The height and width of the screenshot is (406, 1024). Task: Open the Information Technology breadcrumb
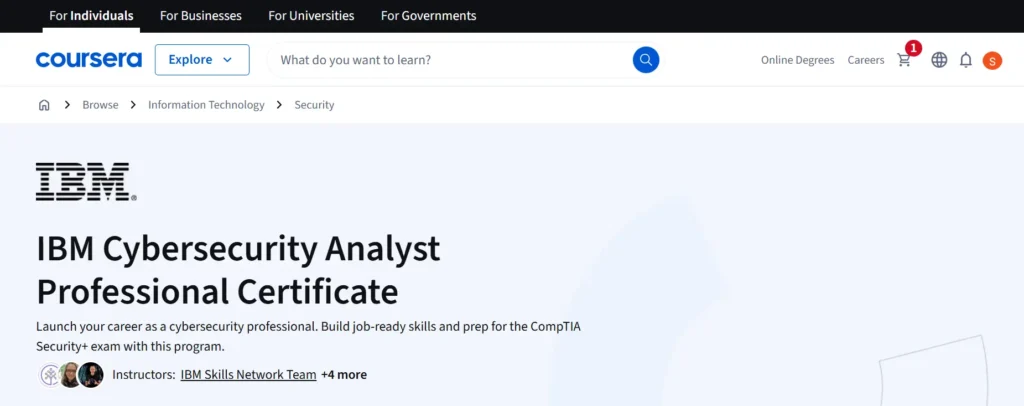coord(206,104)
